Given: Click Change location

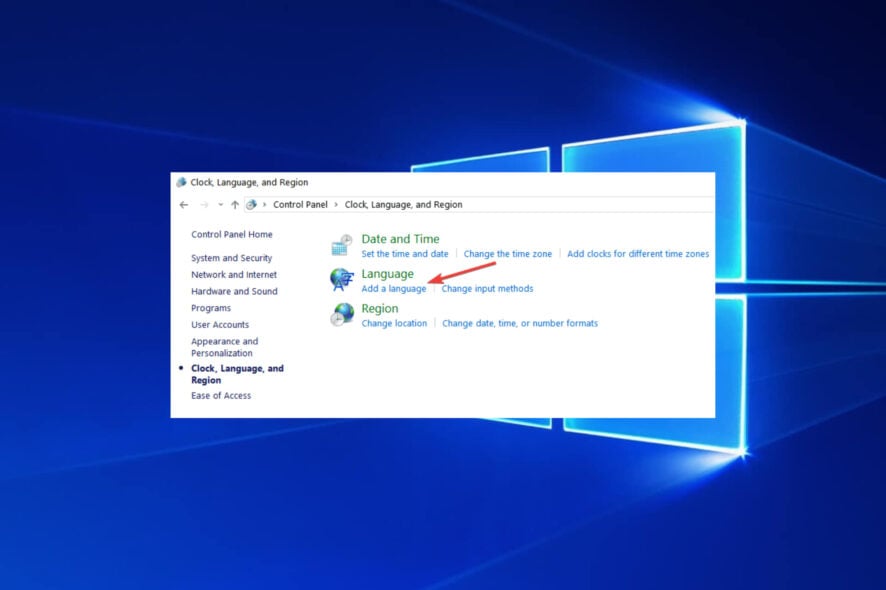Looking at the screenshot, I should 394,323.
